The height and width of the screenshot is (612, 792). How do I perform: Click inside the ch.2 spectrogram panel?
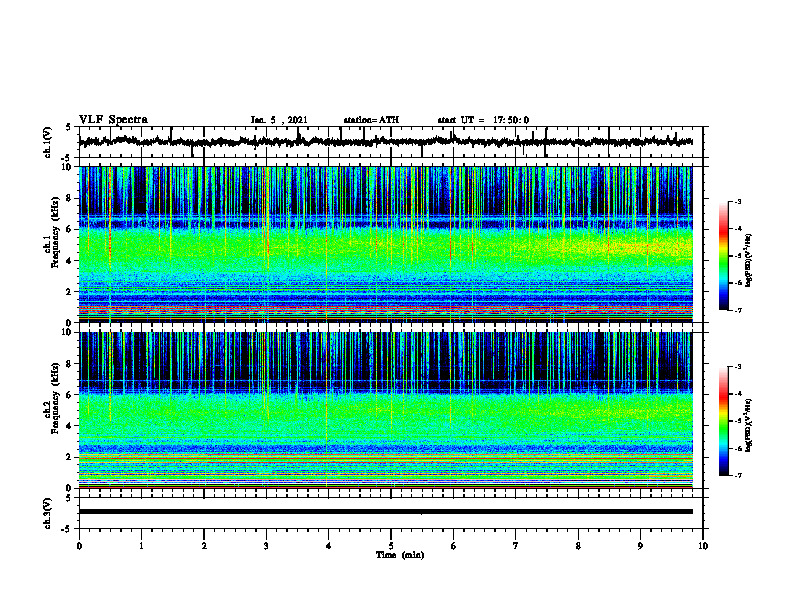tap(385, 410)
